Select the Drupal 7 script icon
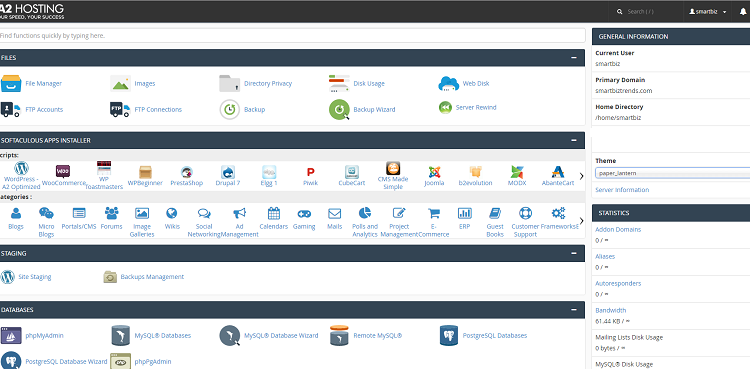 (x=228, y=172)
